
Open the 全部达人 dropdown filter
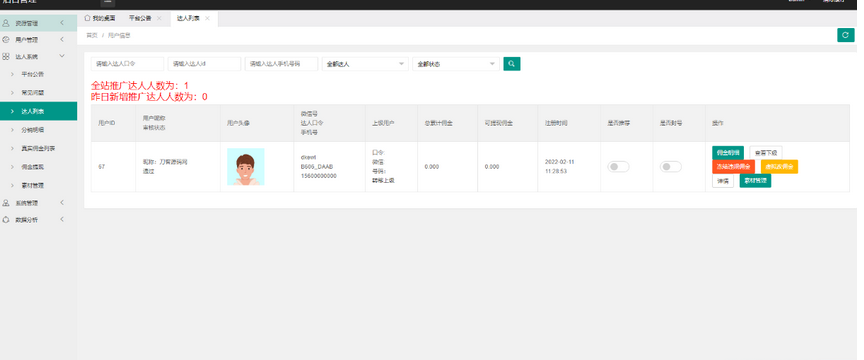[x=365, y=64]
